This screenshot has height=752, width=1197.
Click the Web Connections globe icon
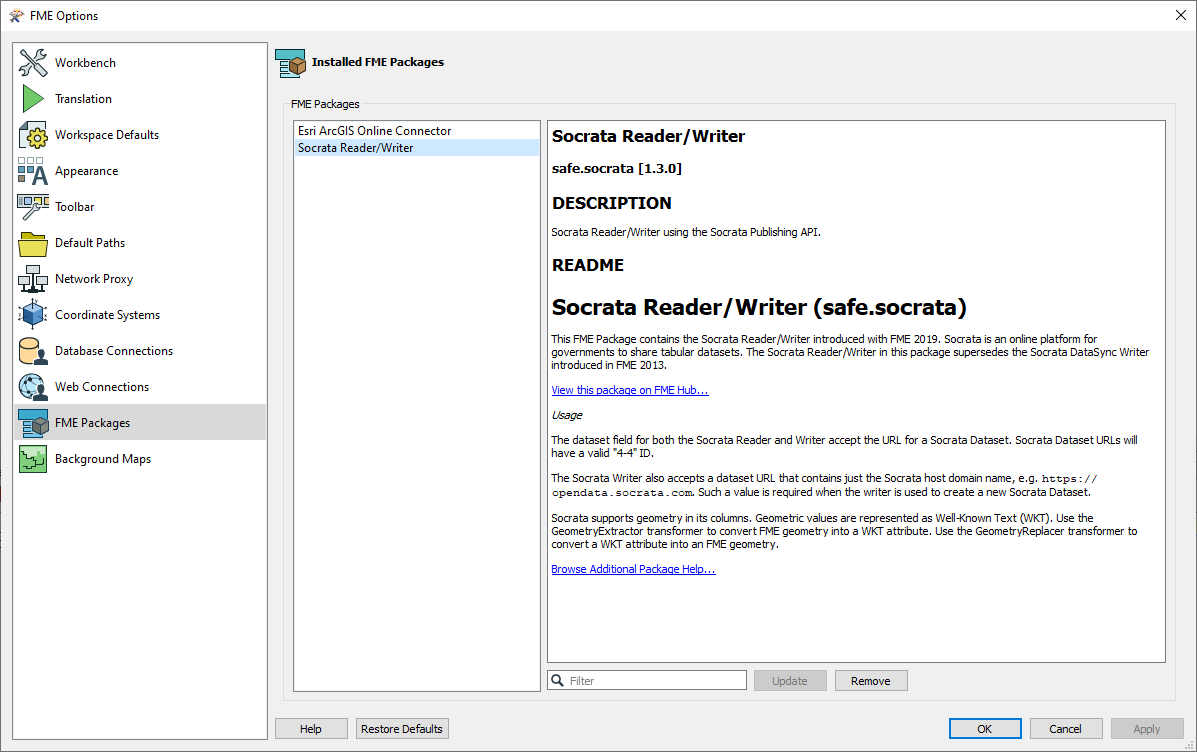pos(33,387)
